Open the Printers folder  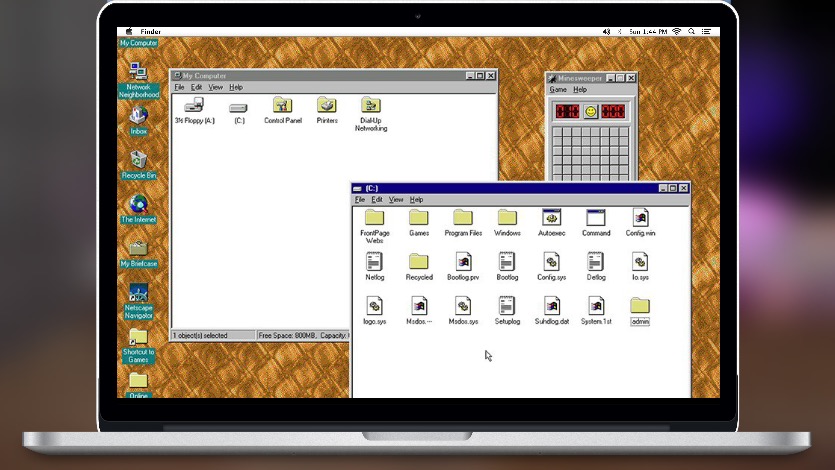327,110
